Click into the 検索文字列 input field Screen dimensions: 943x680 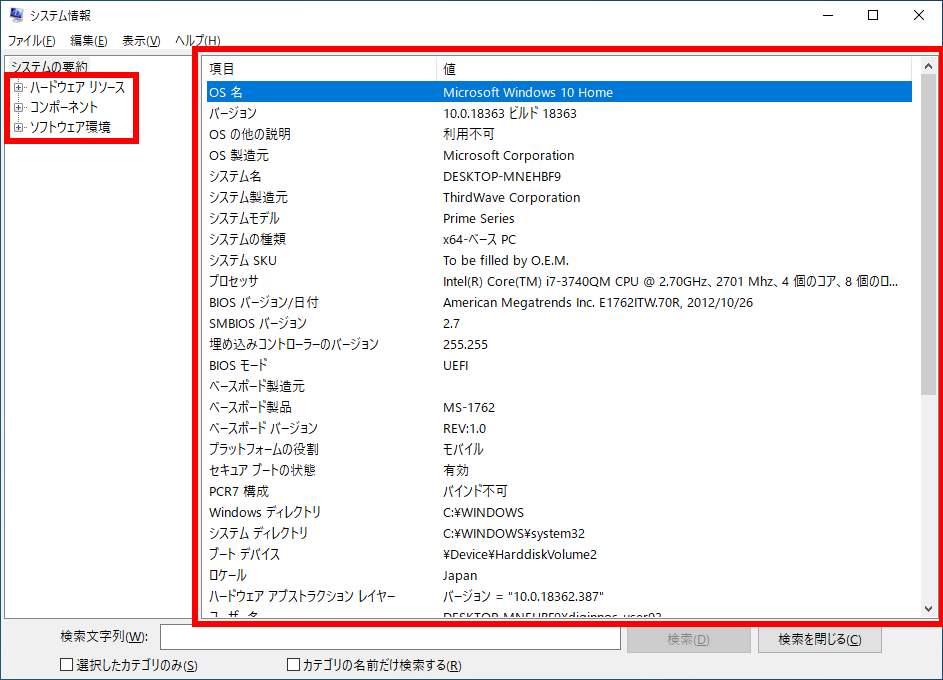click(390, 638)
